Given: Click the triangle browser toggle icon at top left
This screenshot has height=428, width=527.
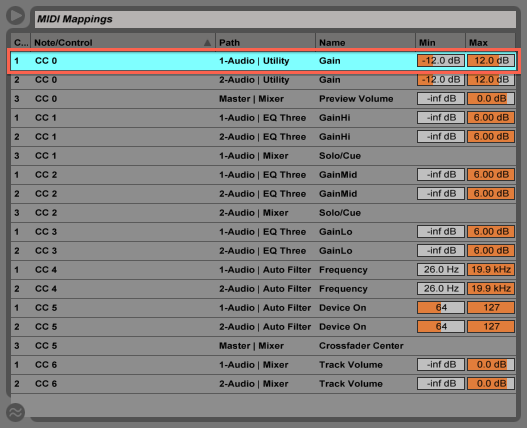Looking at the screenshot, I should [15, 15].
